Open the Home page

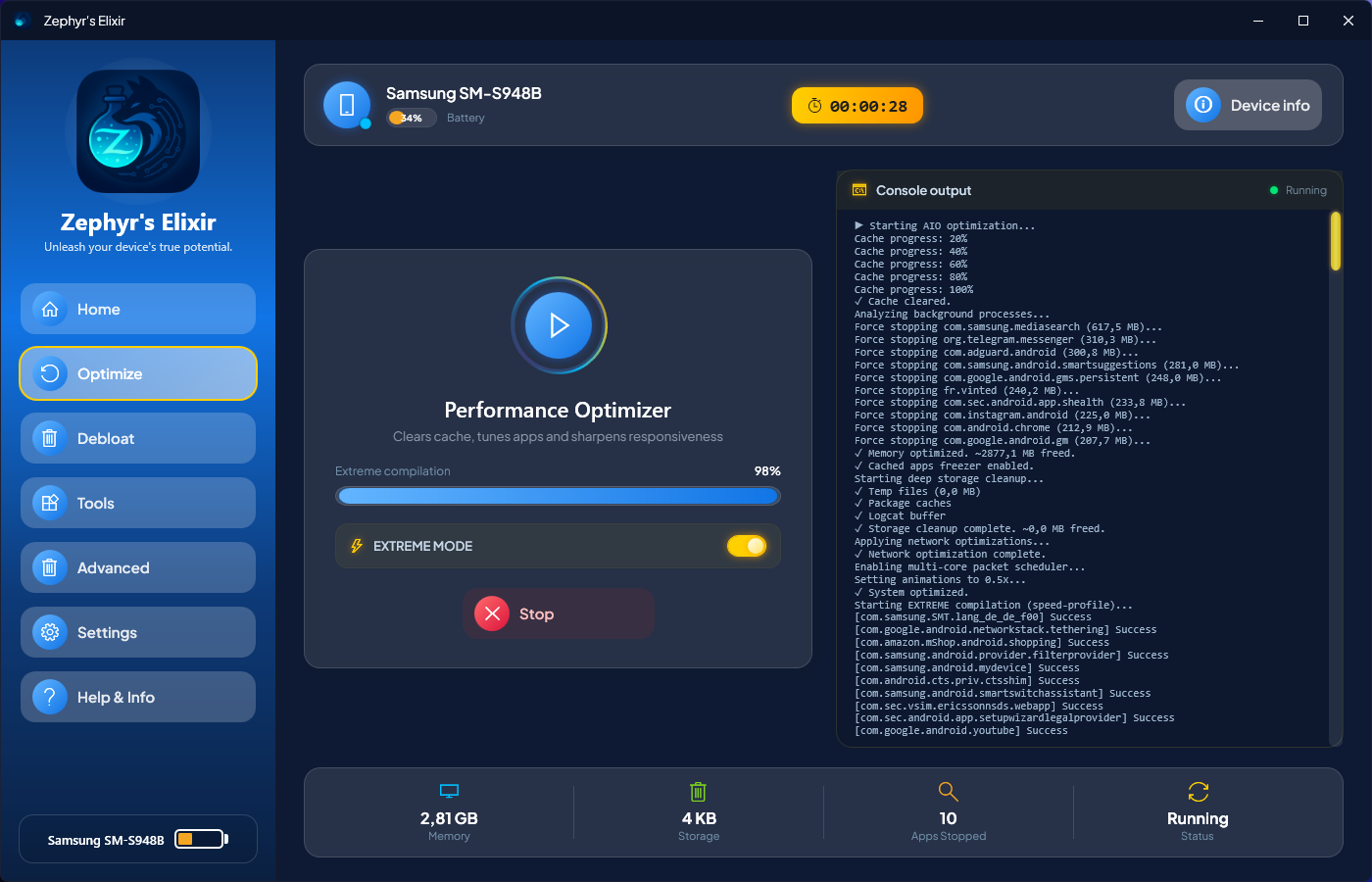click(138, 309)
